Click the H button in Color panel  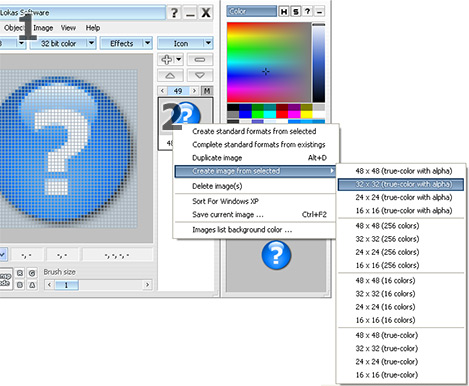(x=284, y=12)
